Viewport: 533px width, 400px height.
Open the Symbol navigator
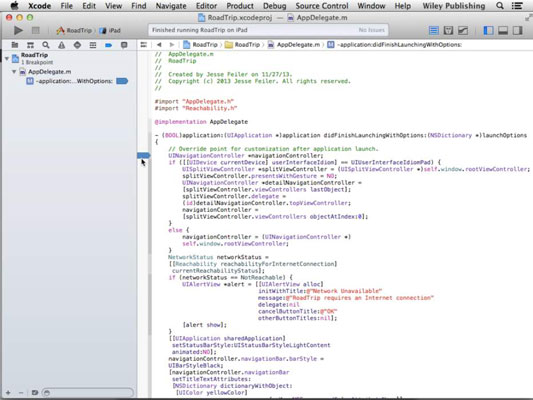click(30, 45)
